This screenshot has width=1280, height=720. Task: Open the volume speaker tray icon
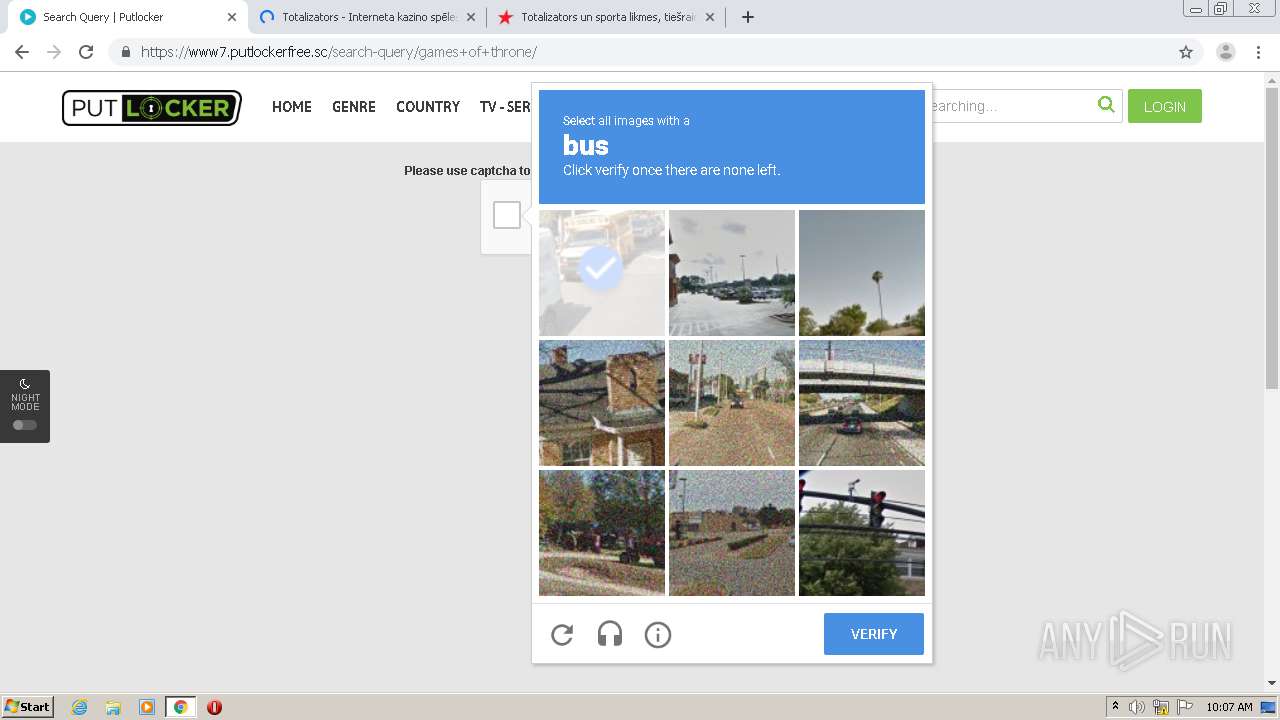tap(1137, 707)
